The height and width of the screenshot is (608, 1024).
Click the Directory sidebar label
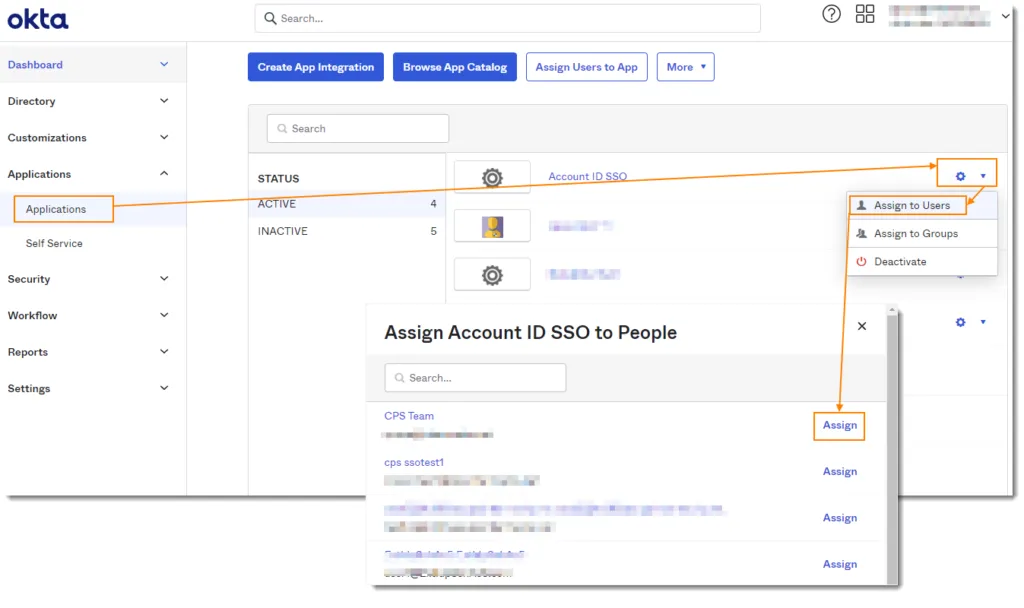coord(31,101)
